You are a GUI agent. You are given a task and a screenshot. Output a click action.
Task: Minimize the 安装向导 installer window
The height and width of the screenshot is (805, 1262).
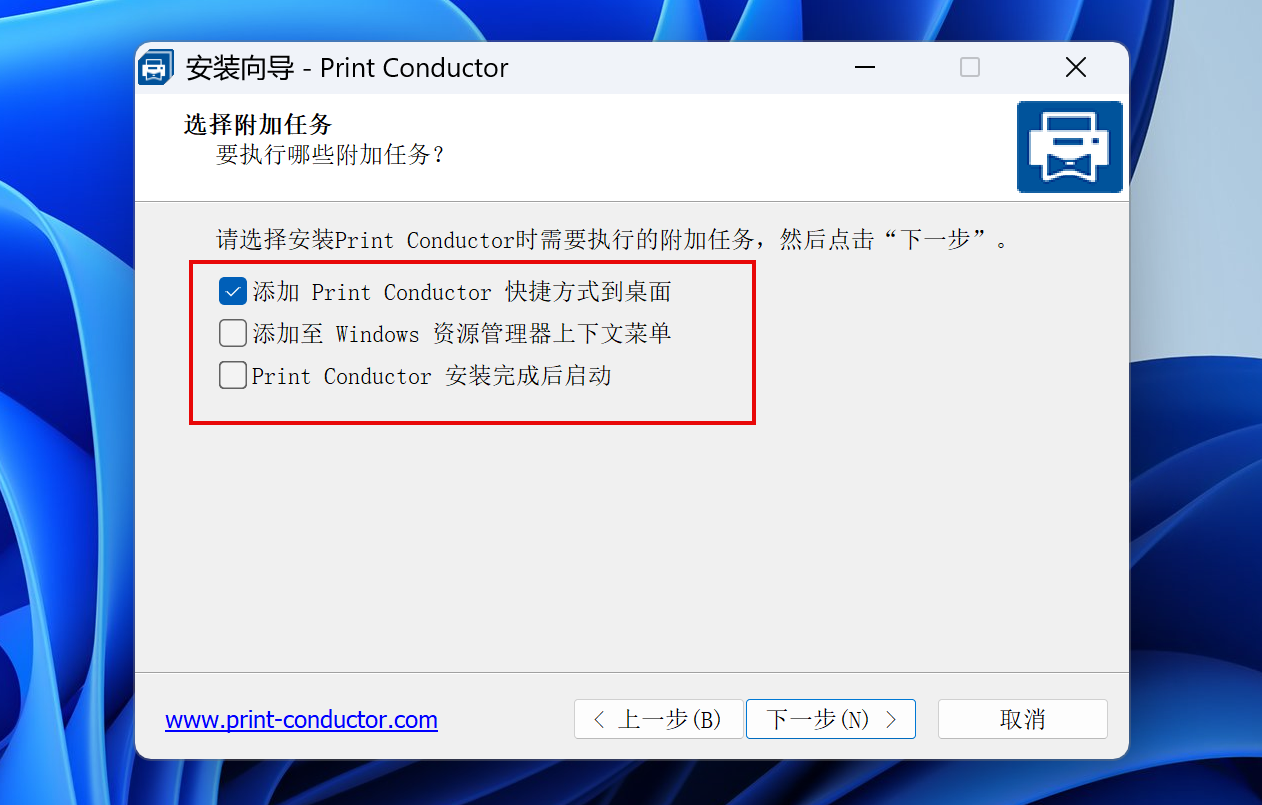coord(865,68)
